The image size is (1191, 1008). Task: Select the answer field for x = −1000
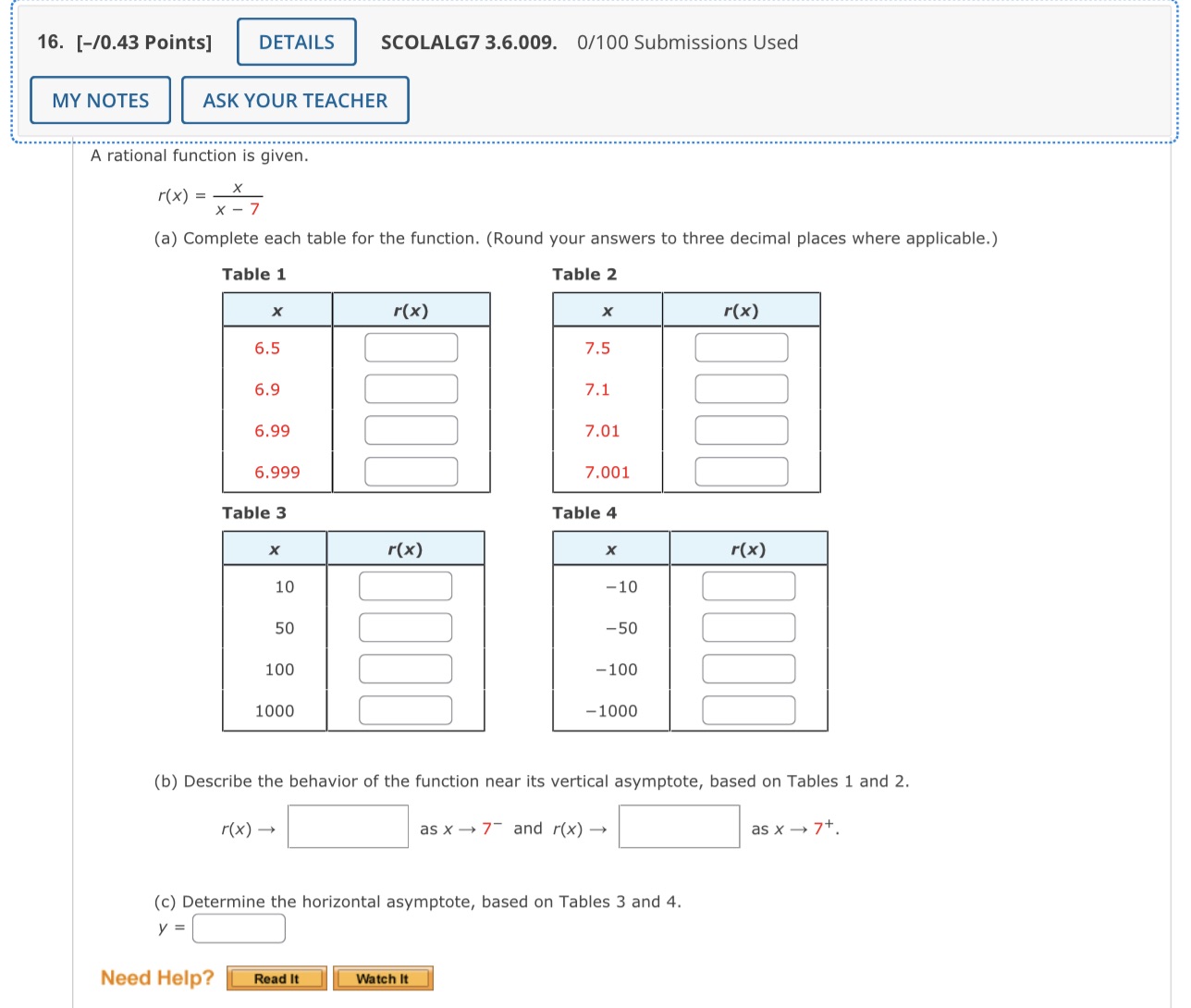(x=749, y=709)
